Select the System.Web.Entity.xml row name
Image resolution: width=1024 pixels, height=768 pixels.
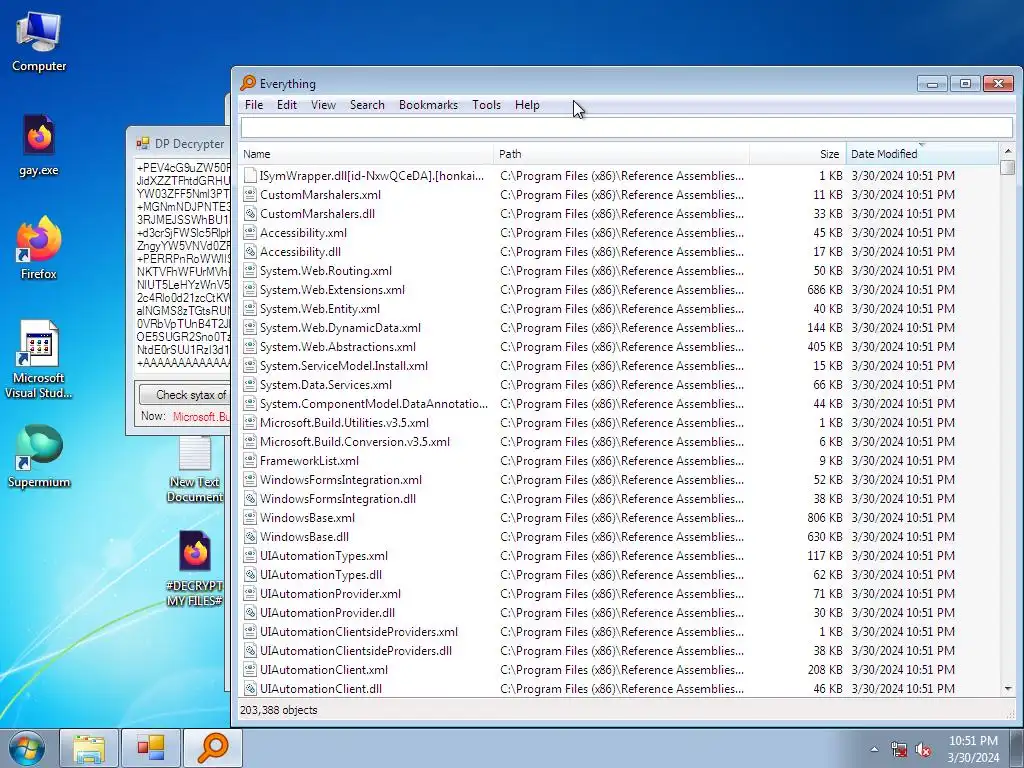click(319, 309)
